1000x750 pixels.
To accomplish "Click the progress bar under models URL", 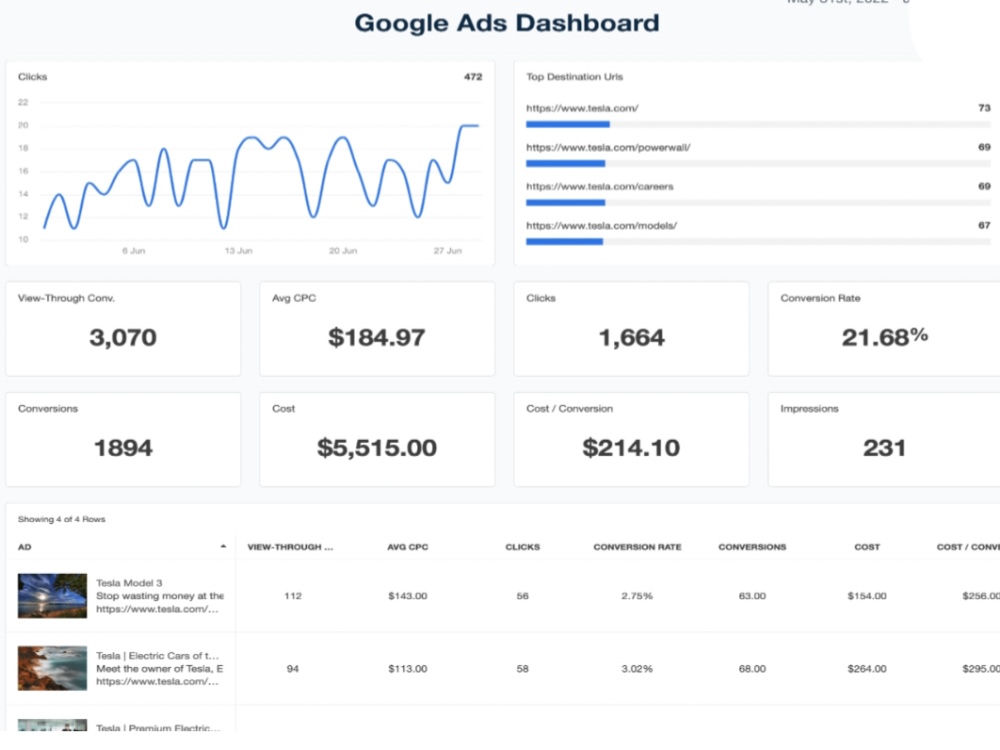I will pos(758,242).
